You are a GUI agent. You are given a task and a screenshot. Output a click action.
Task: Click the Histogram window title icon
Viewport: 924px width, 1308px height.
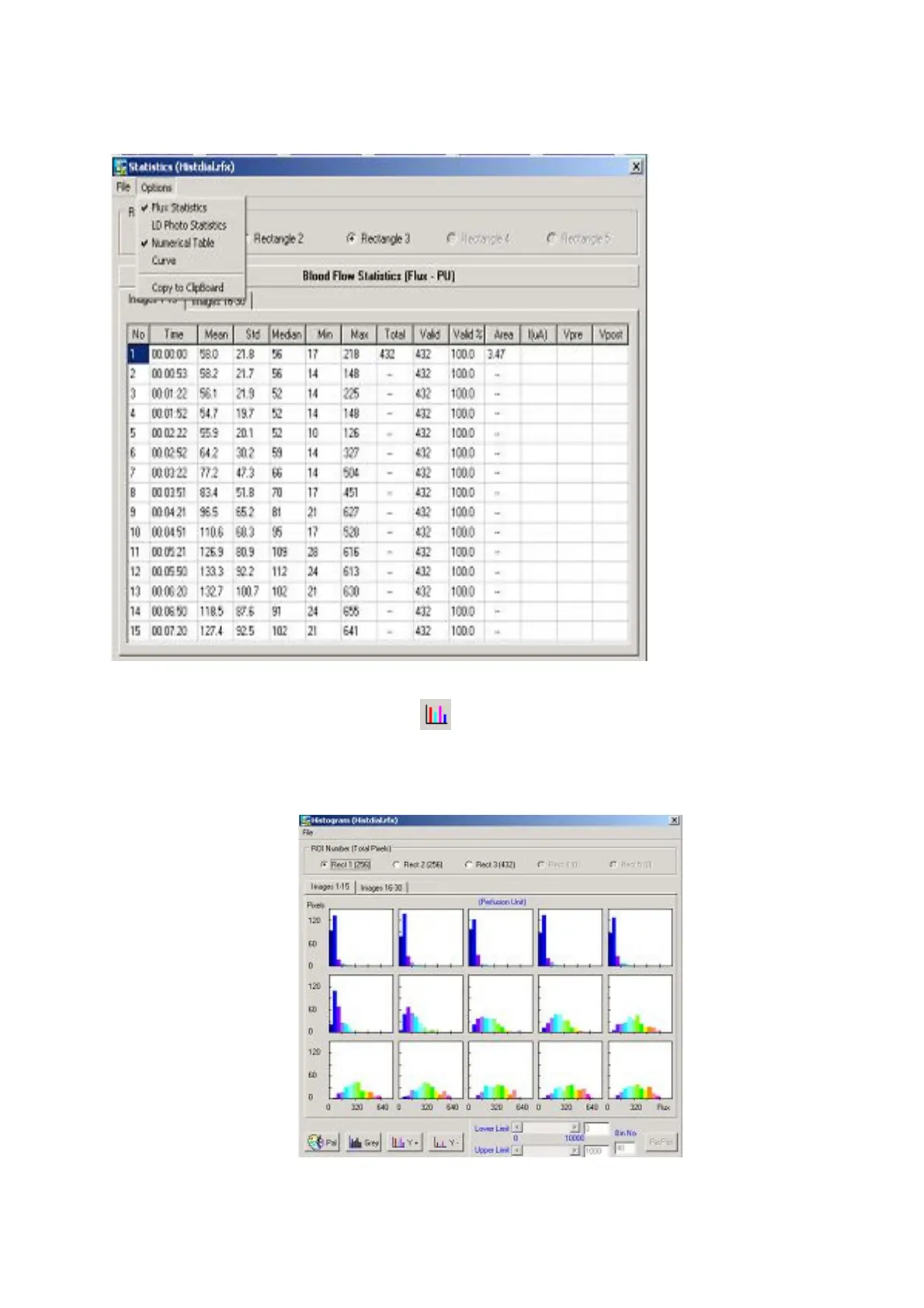(305, 820)
